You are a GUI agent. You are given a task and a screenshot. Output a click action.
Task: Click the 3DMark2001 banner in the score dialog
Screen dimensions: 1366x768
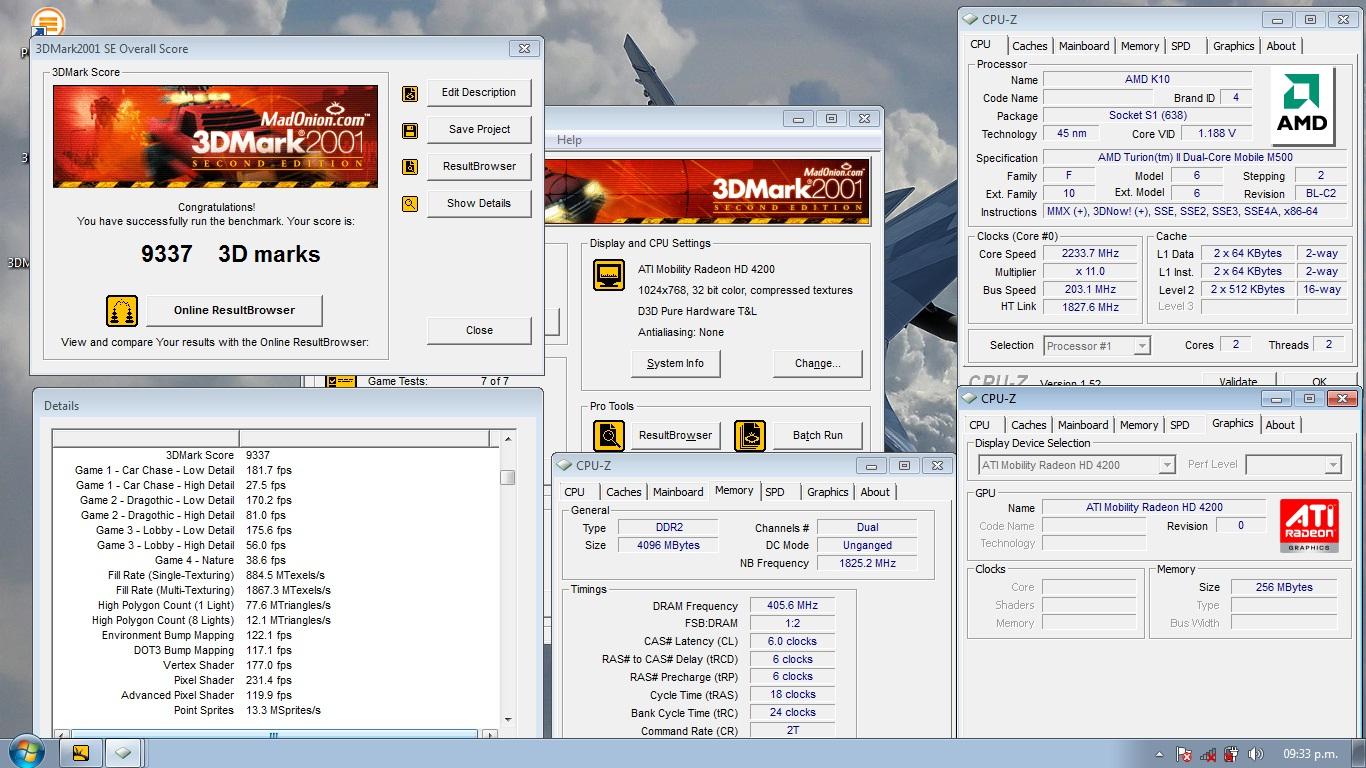pyautogui.click(x=215, y=137)
